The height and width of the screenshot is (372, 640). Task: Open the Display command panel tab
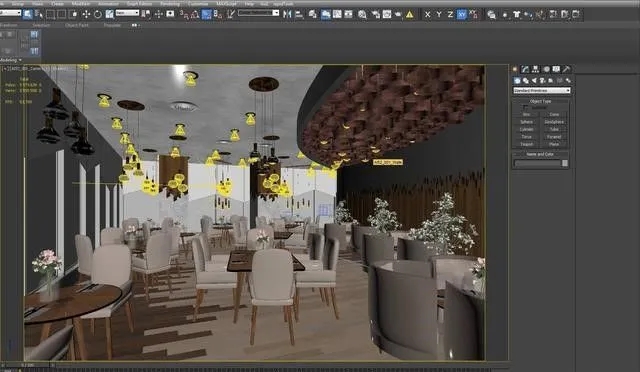pyautogui.click(x=556, y=69)
